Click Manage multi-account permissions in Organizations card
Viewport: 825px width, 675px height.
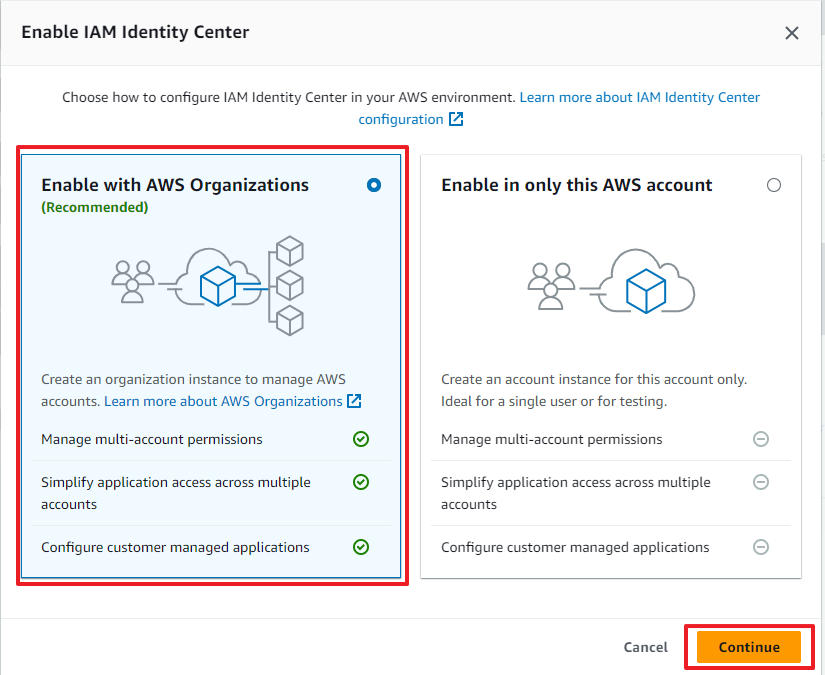(152, 439)
